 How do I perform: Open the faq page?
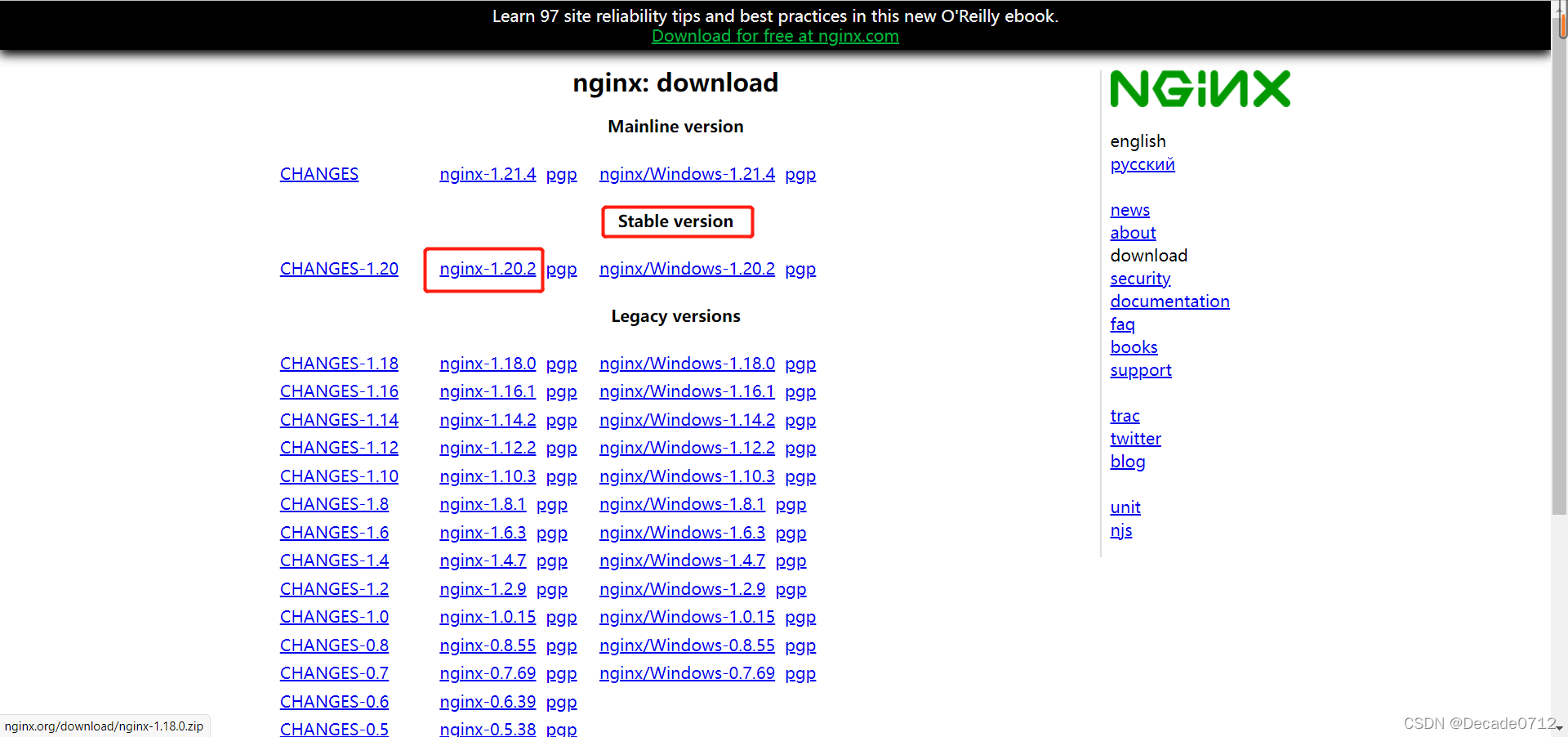click(1122, 324)
